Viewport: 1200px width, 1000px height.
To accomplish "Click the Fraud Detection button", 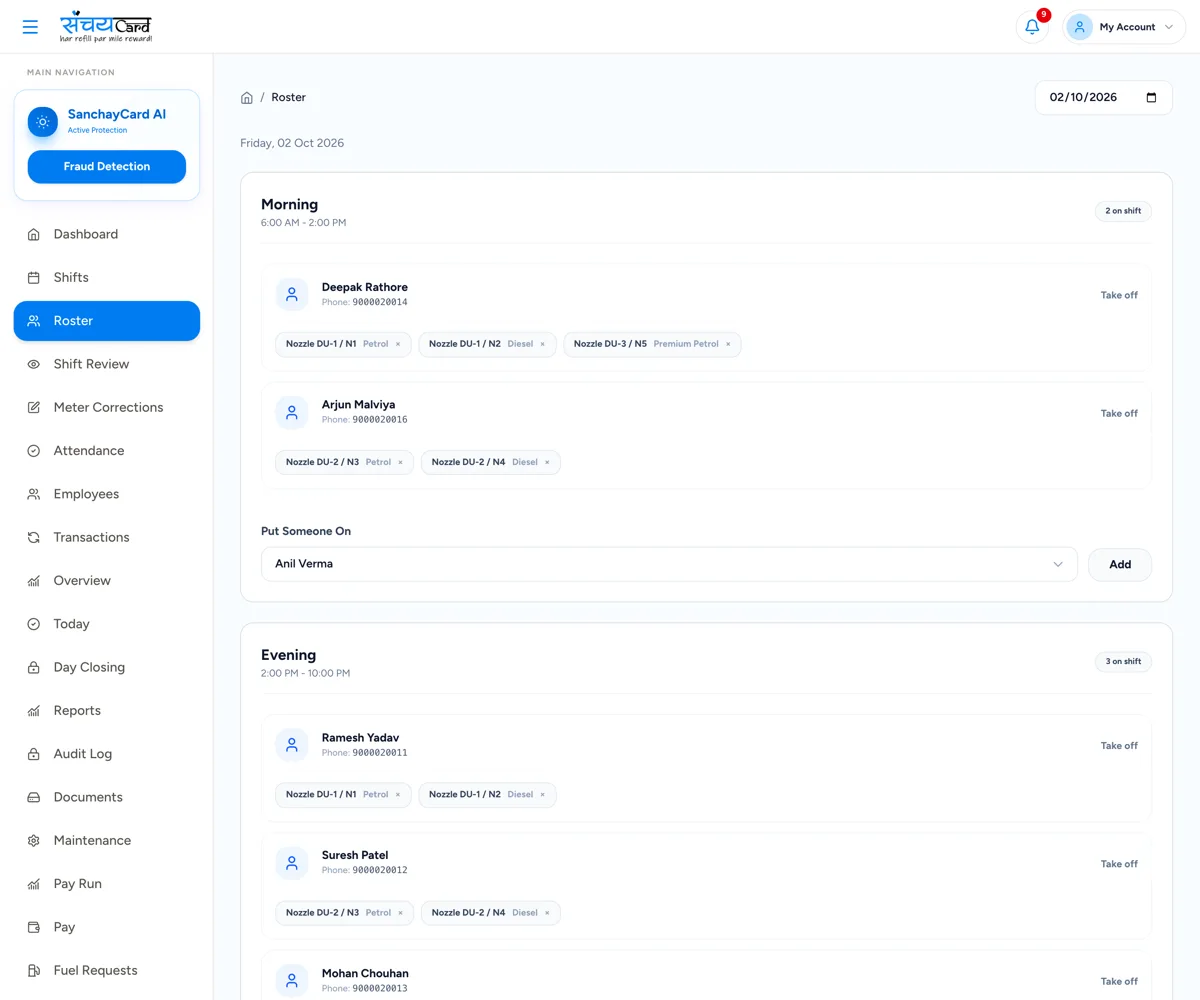I will 107,166.
